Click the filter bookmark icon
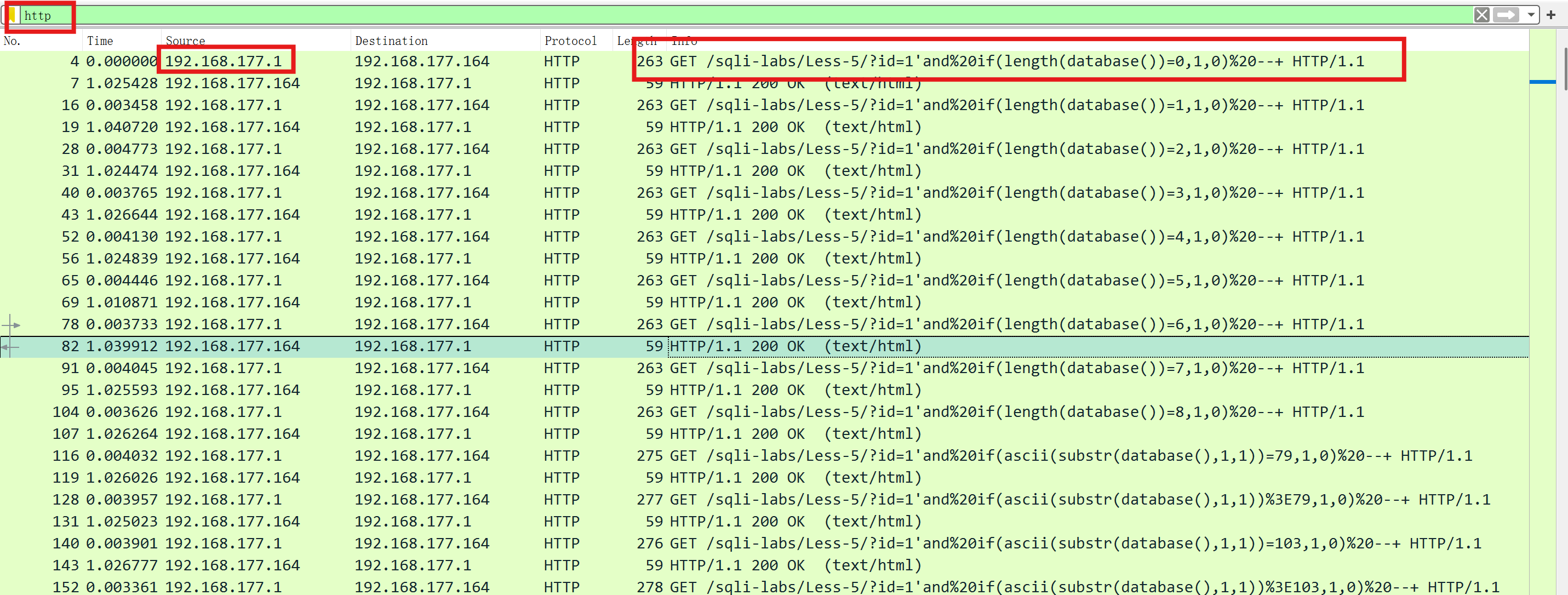Image resolution: width=1568 pixels, height=595 pixels. tap(12, 15)
